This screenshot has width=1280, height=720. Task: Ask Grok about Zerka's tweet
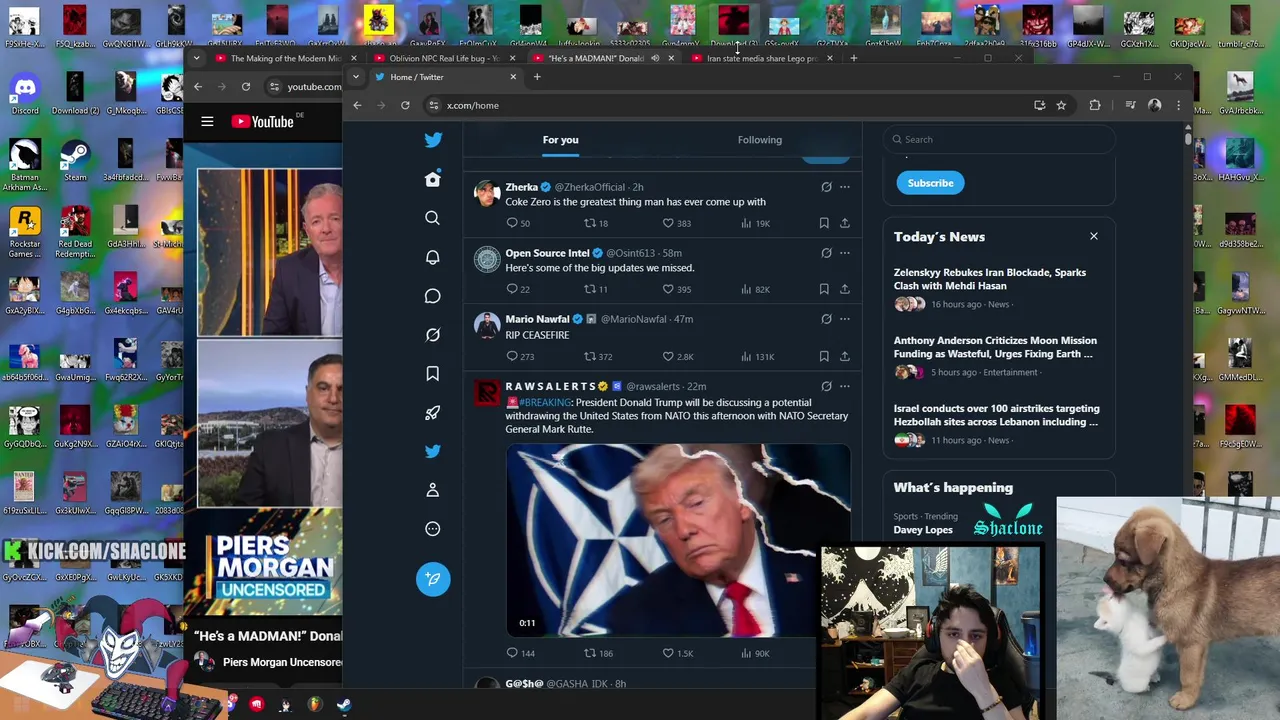[x=826, y=187]
